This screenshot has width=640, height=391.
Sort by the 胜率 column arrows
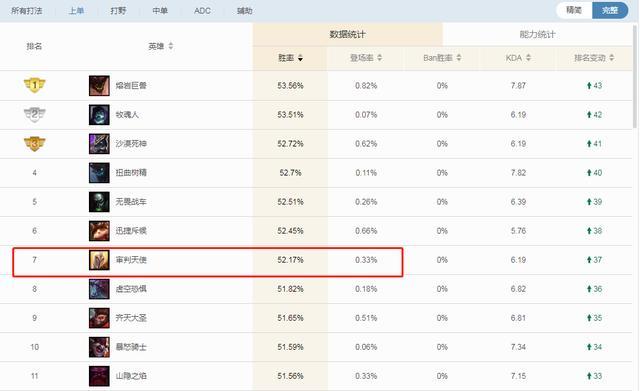[300, 58]
